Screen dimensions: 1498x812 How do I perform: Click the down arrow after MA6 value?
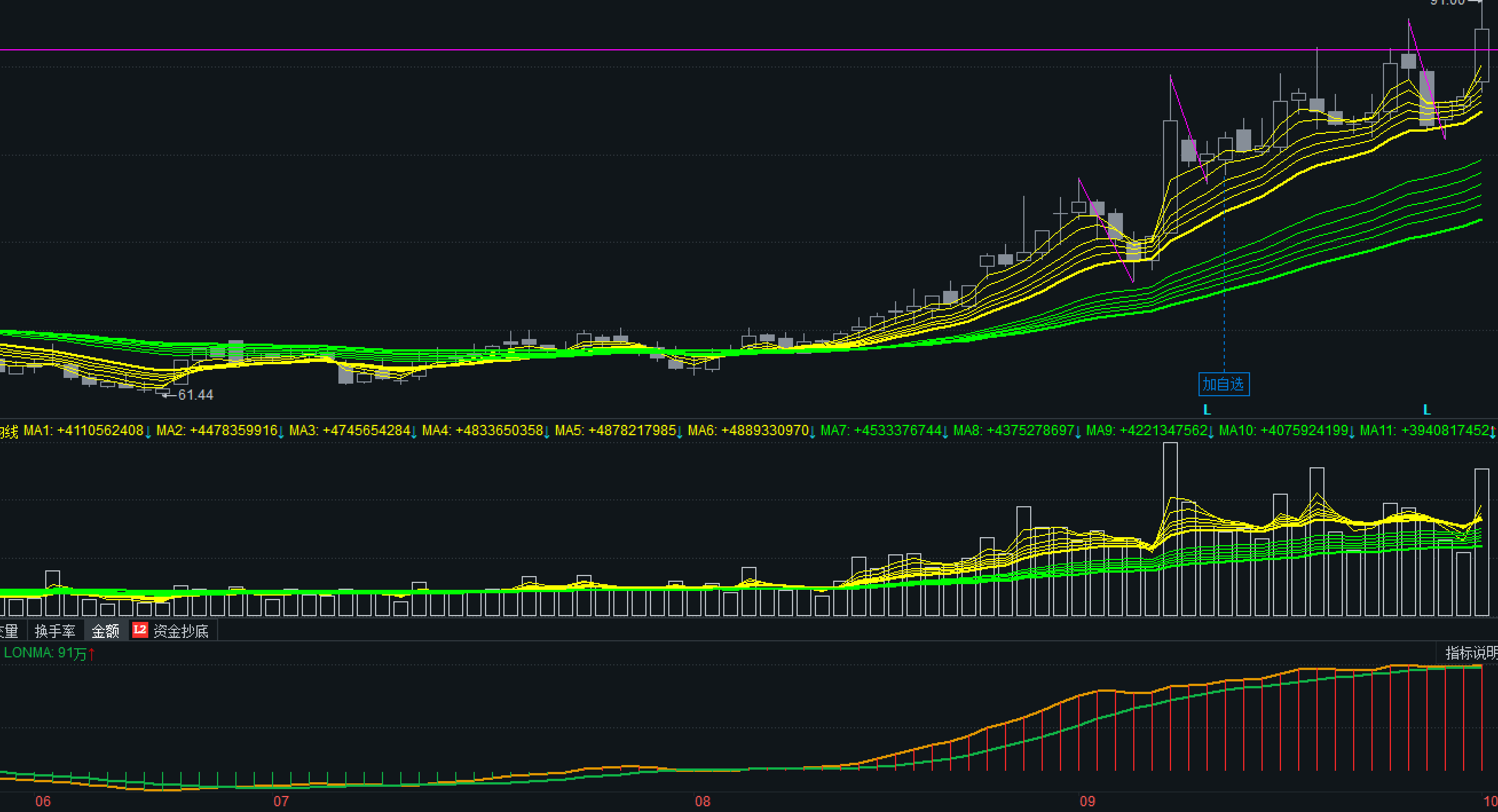pyautogui.click(x=813, y=432)
